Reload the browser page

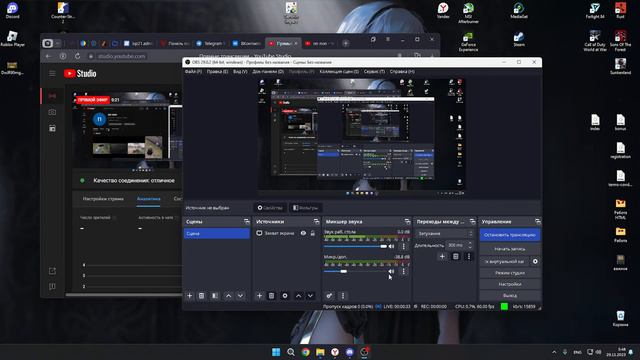coord(78,56)
